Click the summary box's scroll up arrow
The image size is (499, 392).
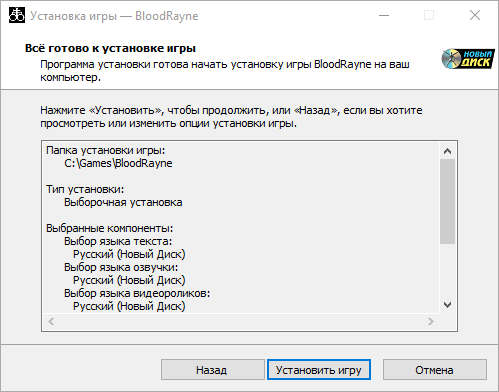click(x=447, y=151)
